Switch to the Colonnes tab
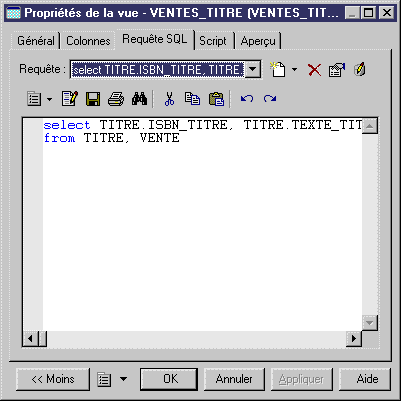The height and width of the screenshot is (401, 401). [88, 41]
